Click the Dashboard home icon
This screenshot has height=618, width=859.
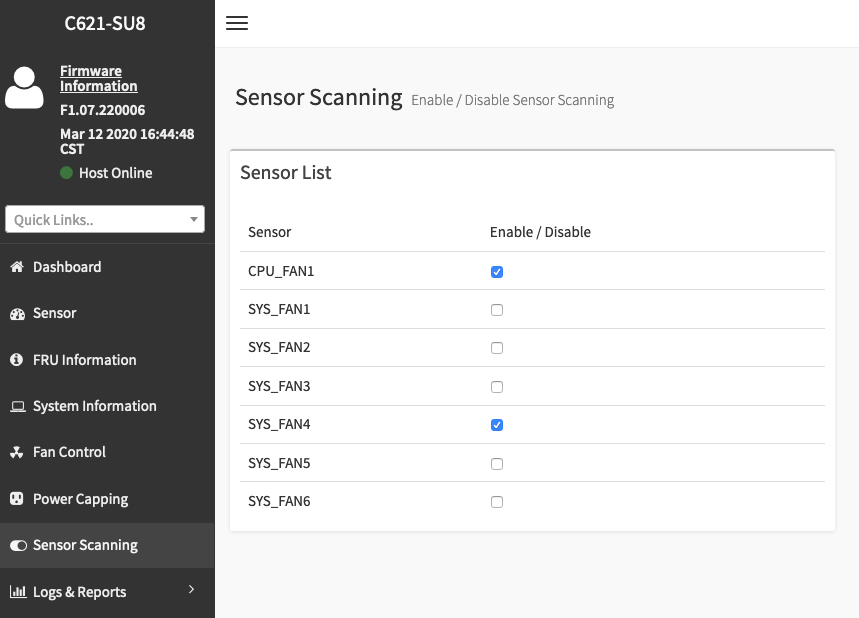(x=17, y=267)
